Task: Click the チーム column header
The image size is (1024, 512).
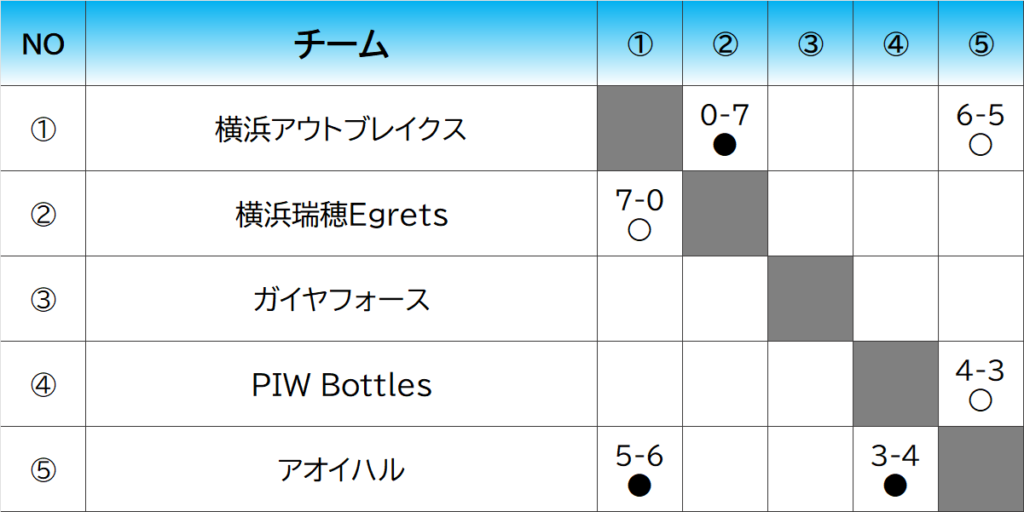Action: tap(342, 44)
